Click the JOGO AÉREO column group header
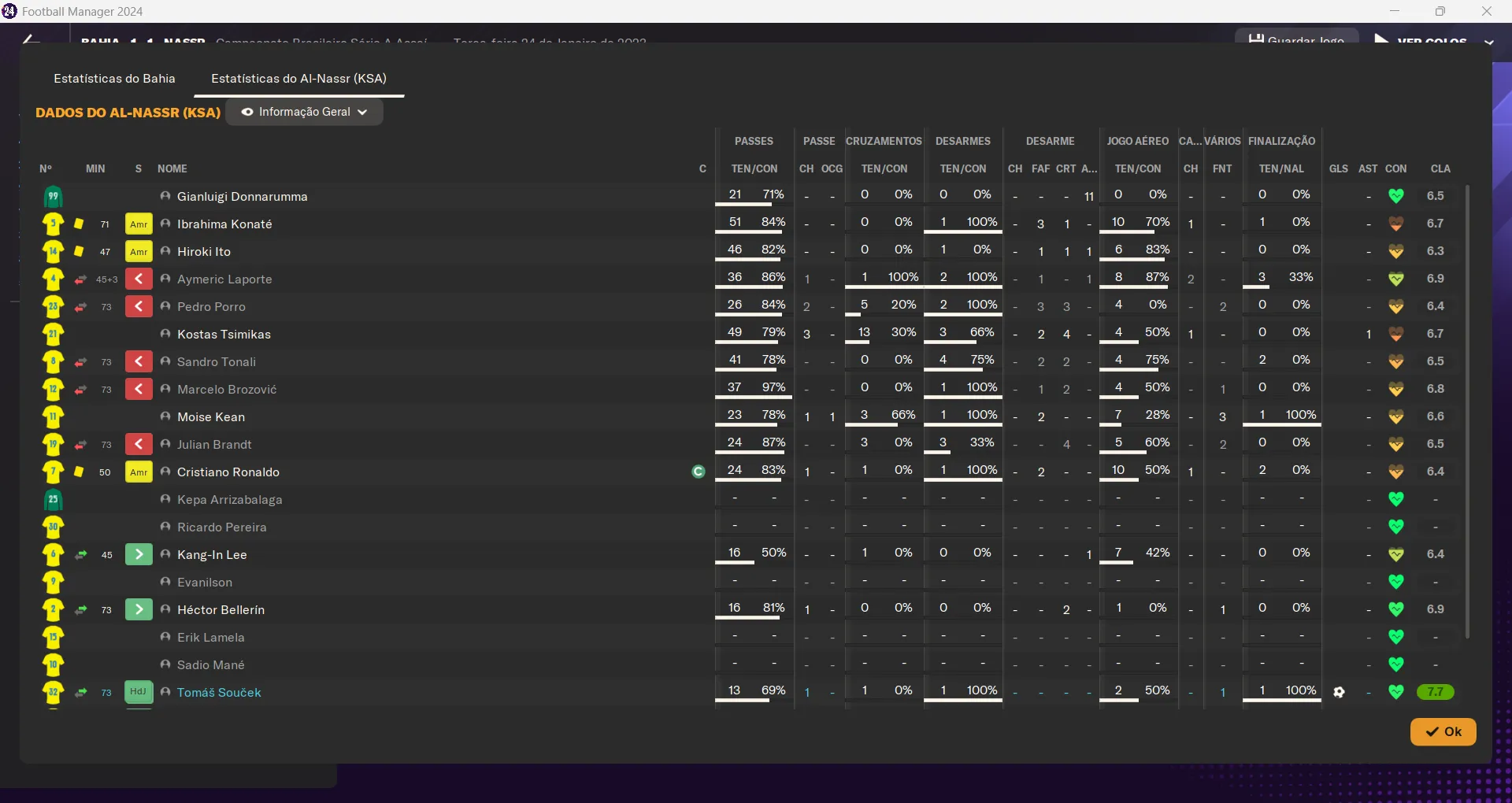 pyautogui.click(x=1137, y=142)
